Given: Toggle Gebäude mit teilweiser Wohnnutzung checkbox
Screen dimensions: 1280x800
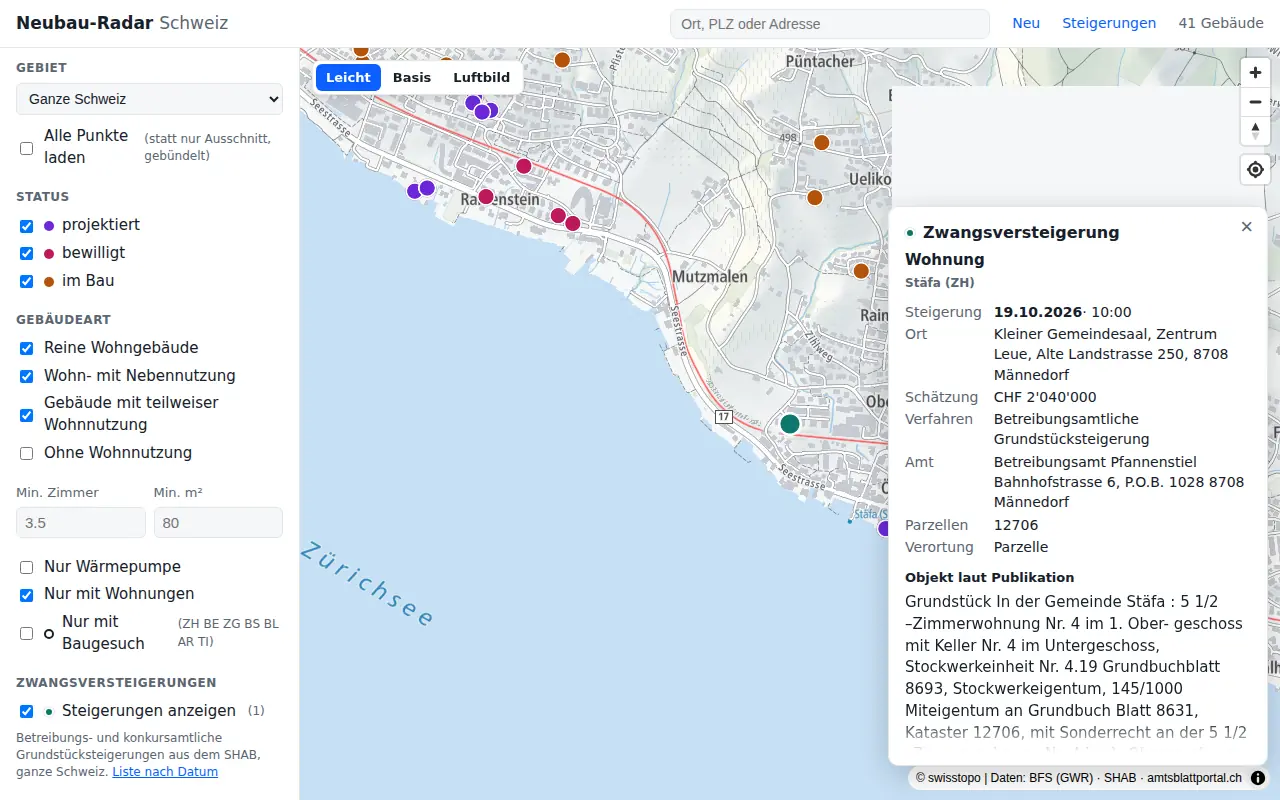Looking at the screenshot, I should click(x=26, y=415).
